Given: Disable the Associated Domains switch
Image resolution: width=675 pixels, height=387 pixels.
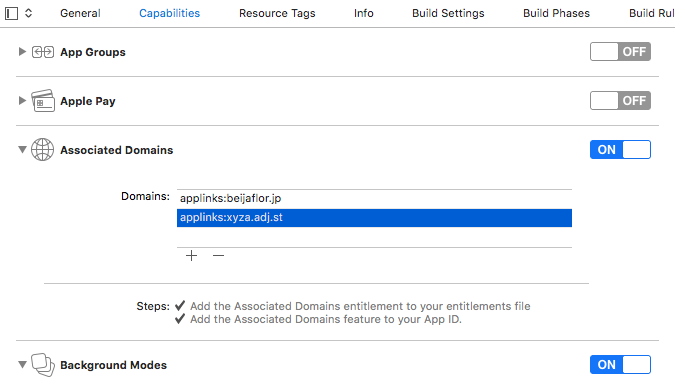Looking at the screenshot, I should (x=620, y=150).
